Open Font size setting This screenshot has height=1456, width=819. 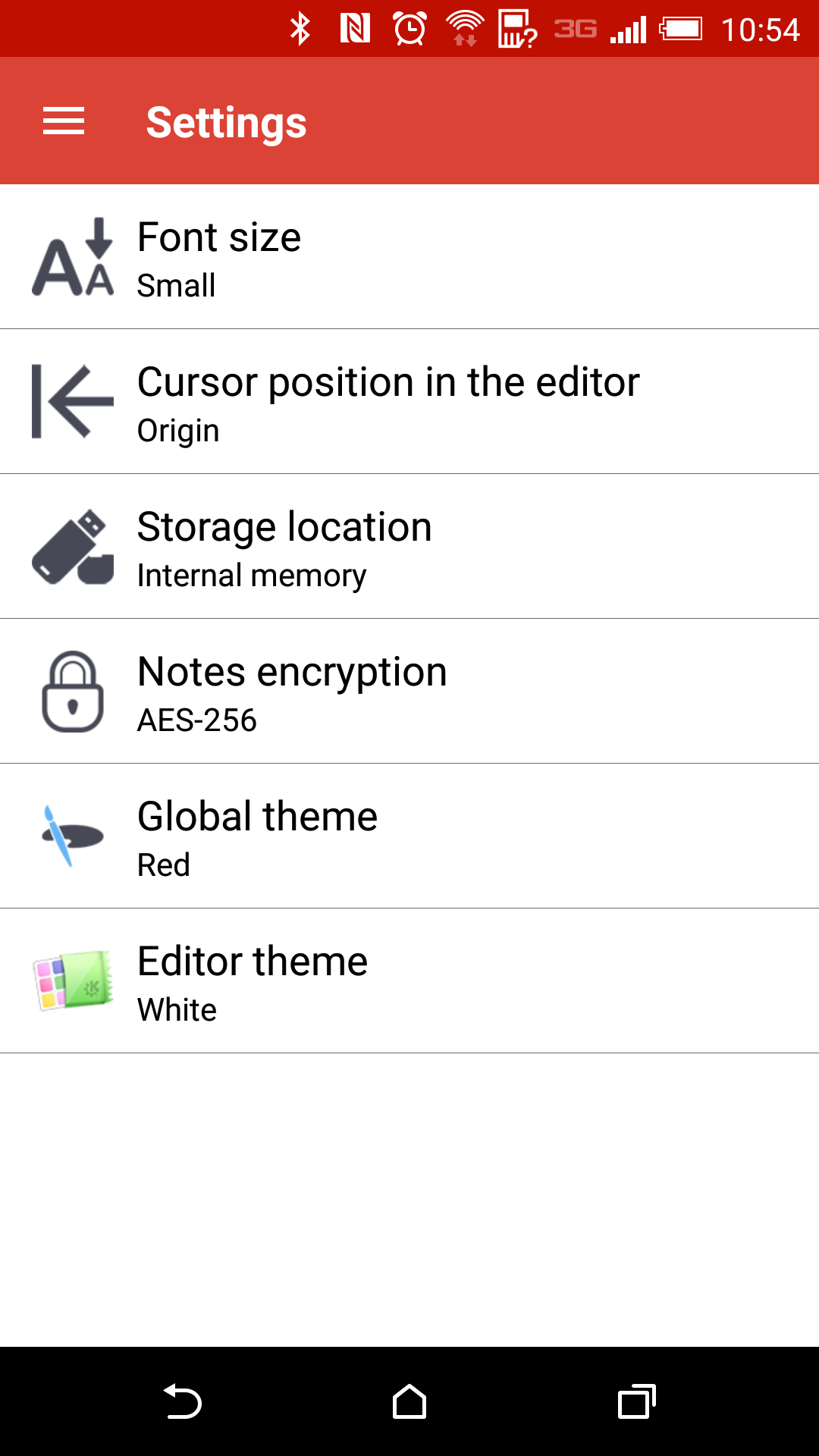coord(409,256)
